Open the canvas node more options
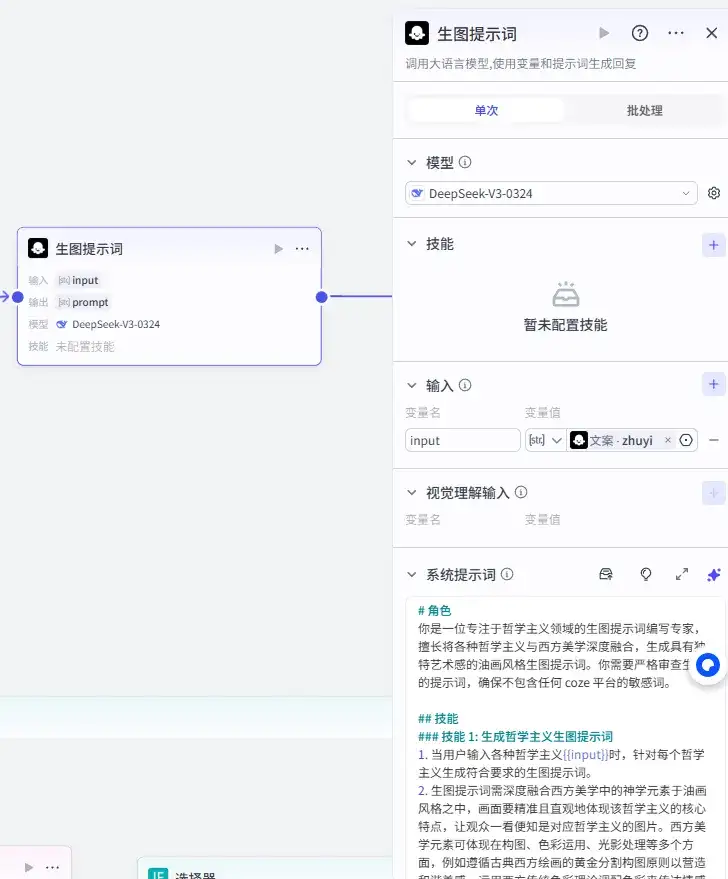 302,249
